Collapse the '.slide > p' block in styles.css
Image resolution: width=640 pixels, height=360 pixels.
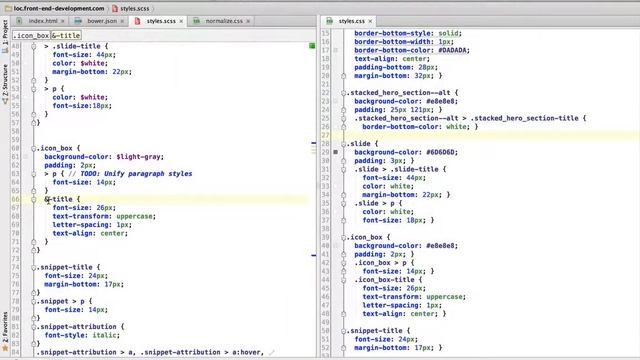coord(344,203)
